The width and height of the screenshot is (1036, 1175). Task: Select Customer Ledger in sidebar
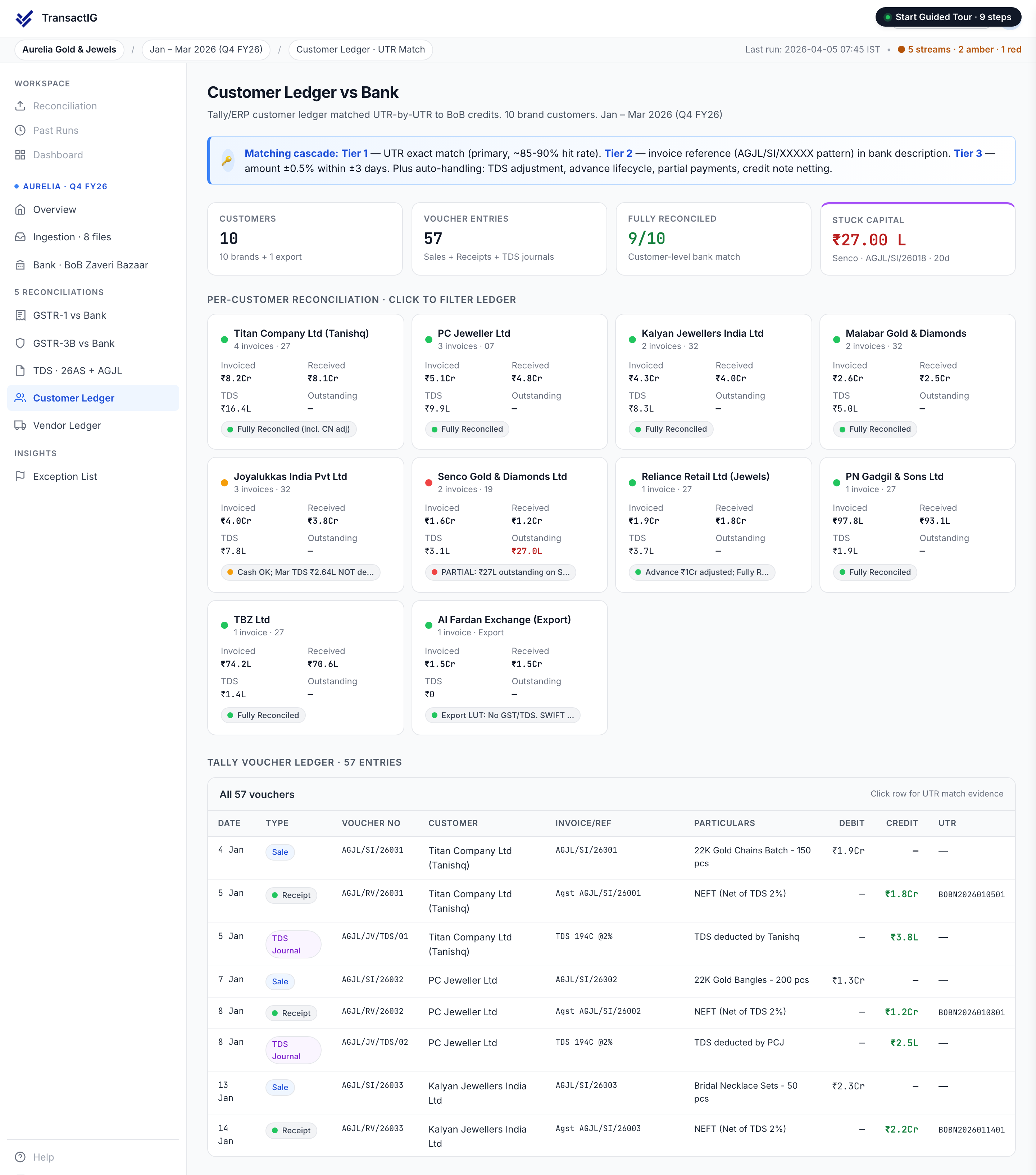tap(93, 398)
